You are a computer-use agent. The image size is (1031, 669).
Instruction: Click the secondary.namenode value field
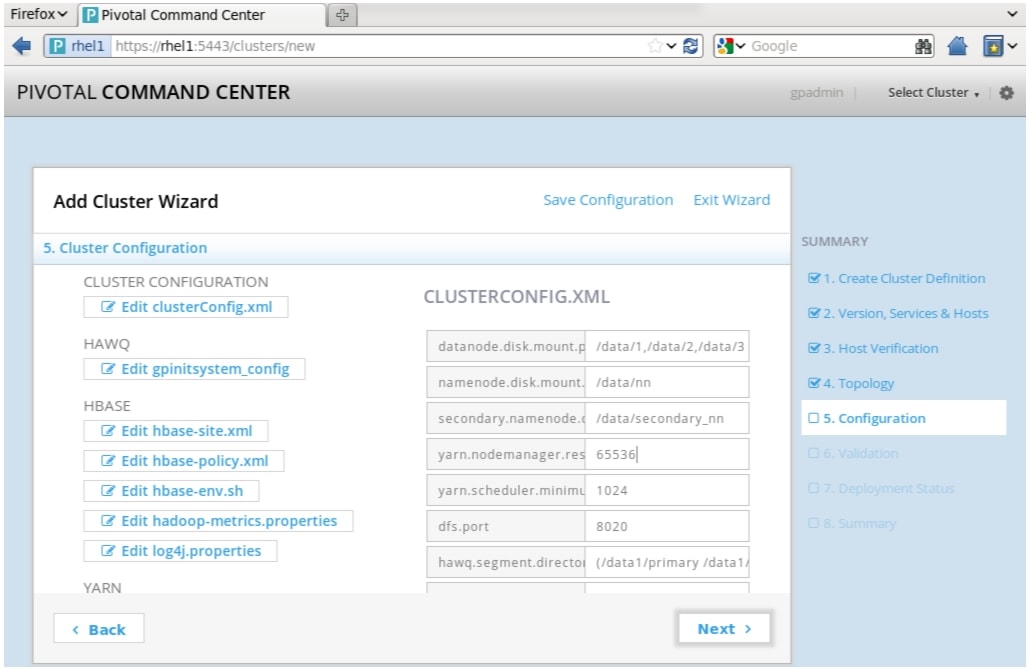click(x=667, y=418)
